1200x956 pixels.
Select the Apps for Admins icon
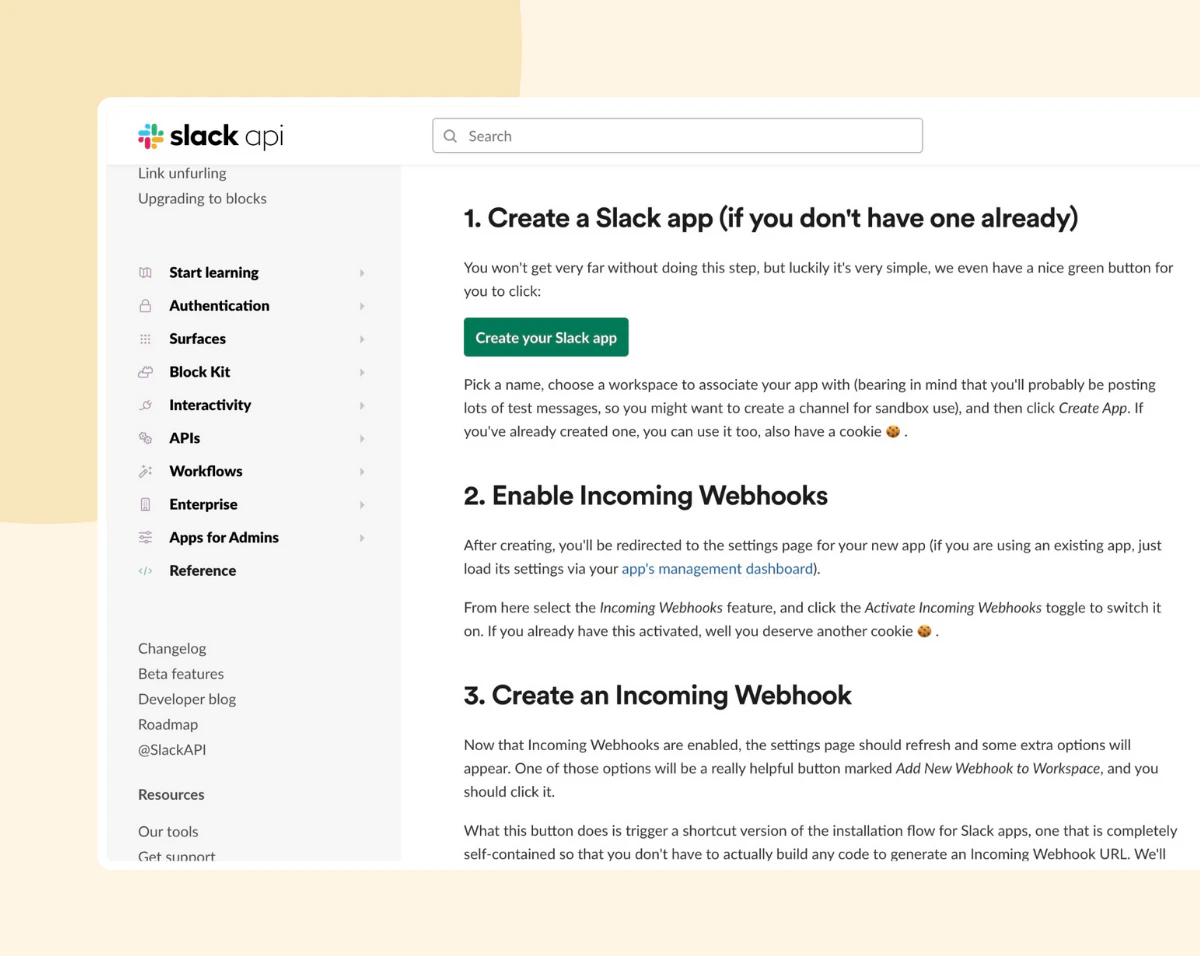[x=145, y=537]
